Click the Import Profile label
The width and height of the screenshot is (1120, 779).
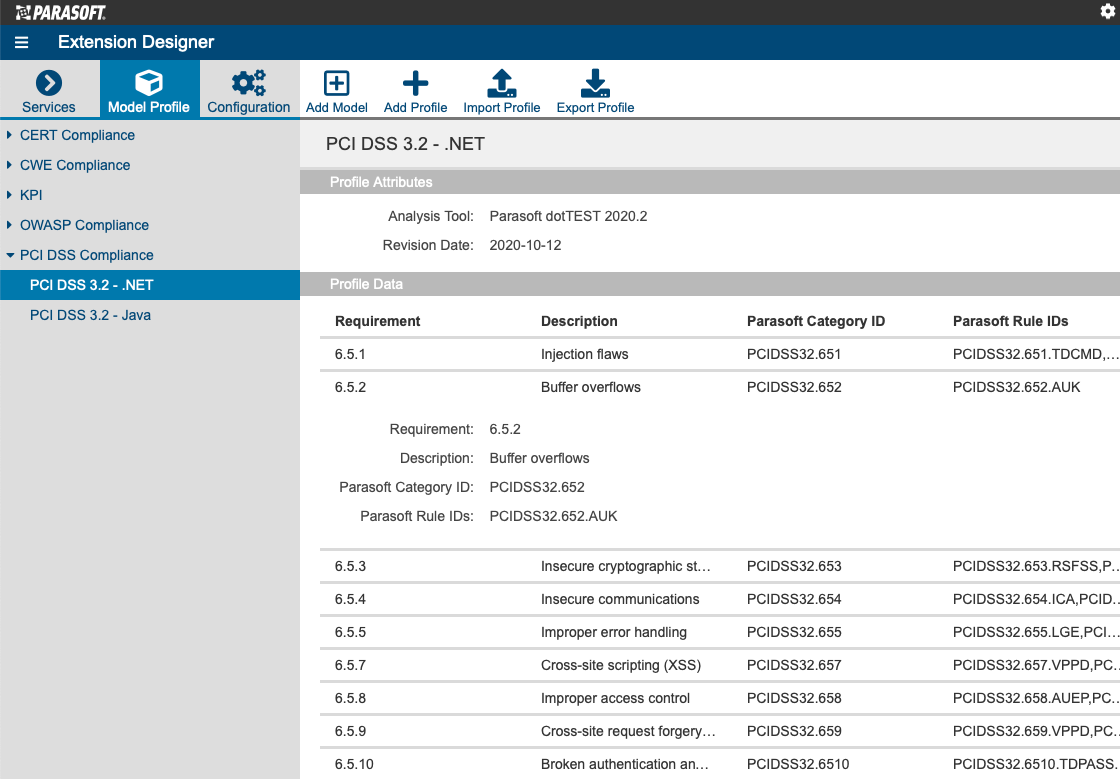point(501,107)
